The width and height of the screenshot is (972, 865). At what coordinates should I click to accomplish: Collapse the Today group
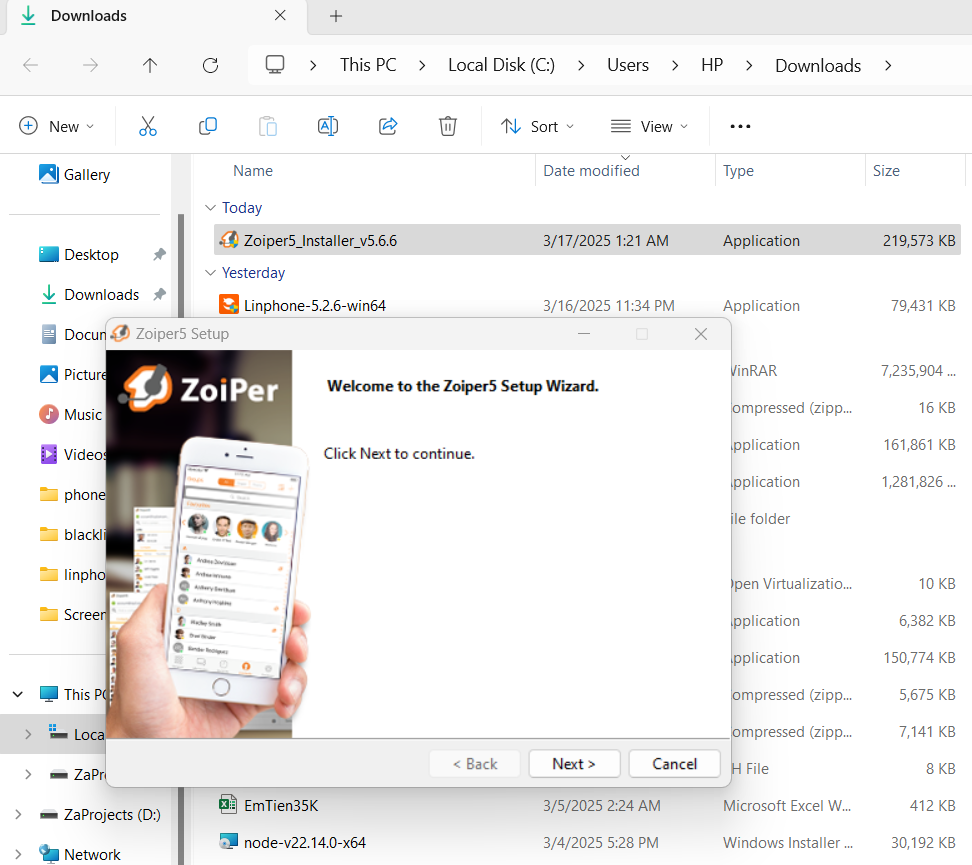coord(210,208)
